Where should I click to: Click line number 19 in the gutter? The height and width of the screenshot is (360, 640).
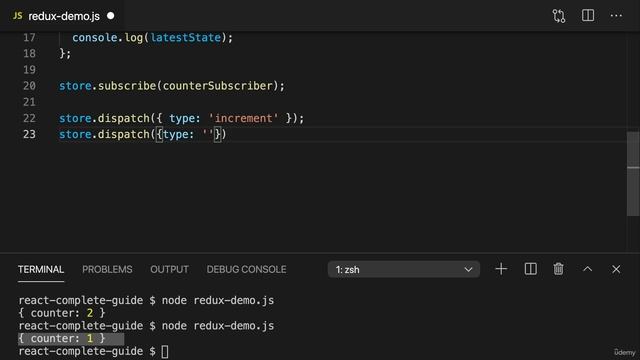[29, 70]
